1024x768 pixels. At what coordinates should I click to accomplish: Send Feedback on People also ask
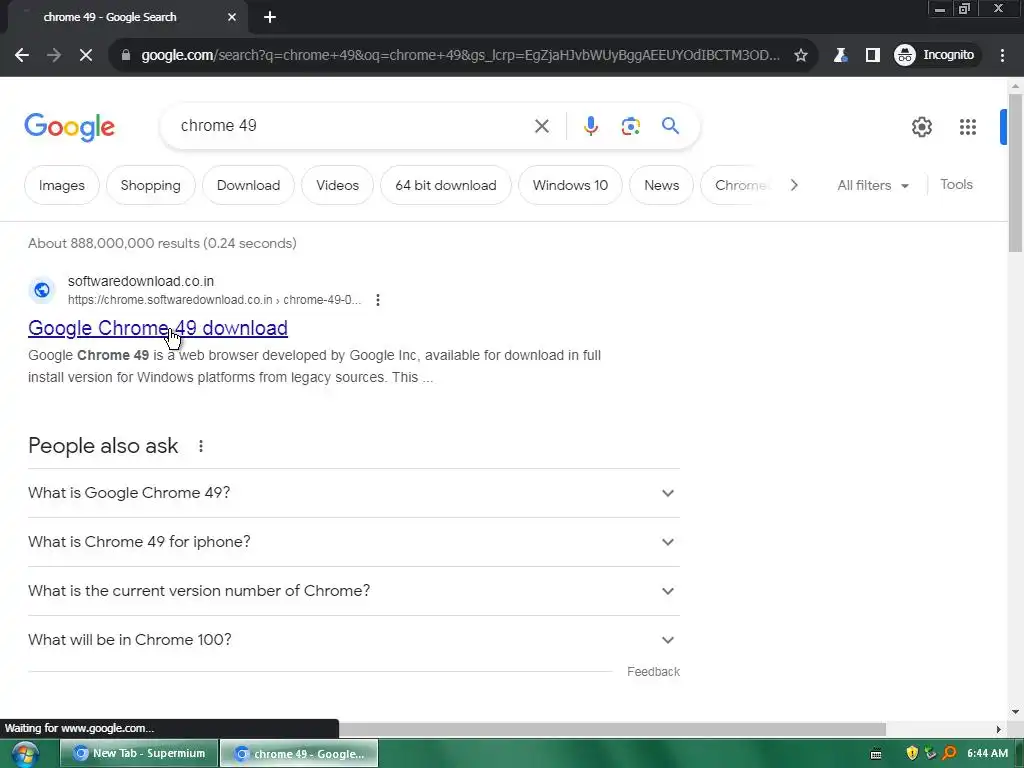653,672
